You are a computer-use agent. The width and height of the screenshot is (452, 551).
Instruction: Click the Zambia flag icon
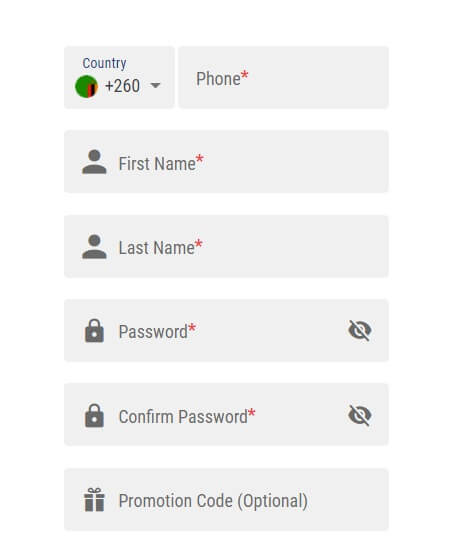pyautogui.click(x=86, y=86)
